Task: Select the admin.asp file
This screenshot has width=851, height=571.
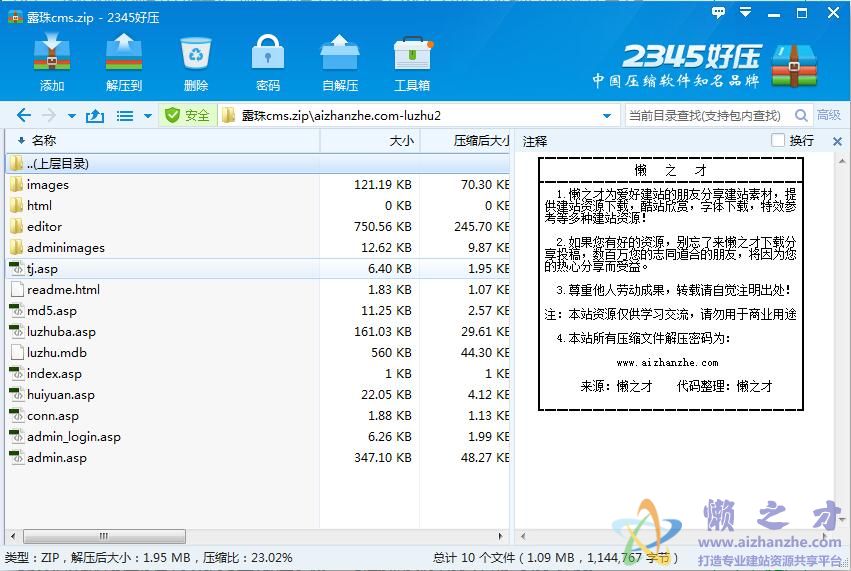Action: [x=258, y=458]
